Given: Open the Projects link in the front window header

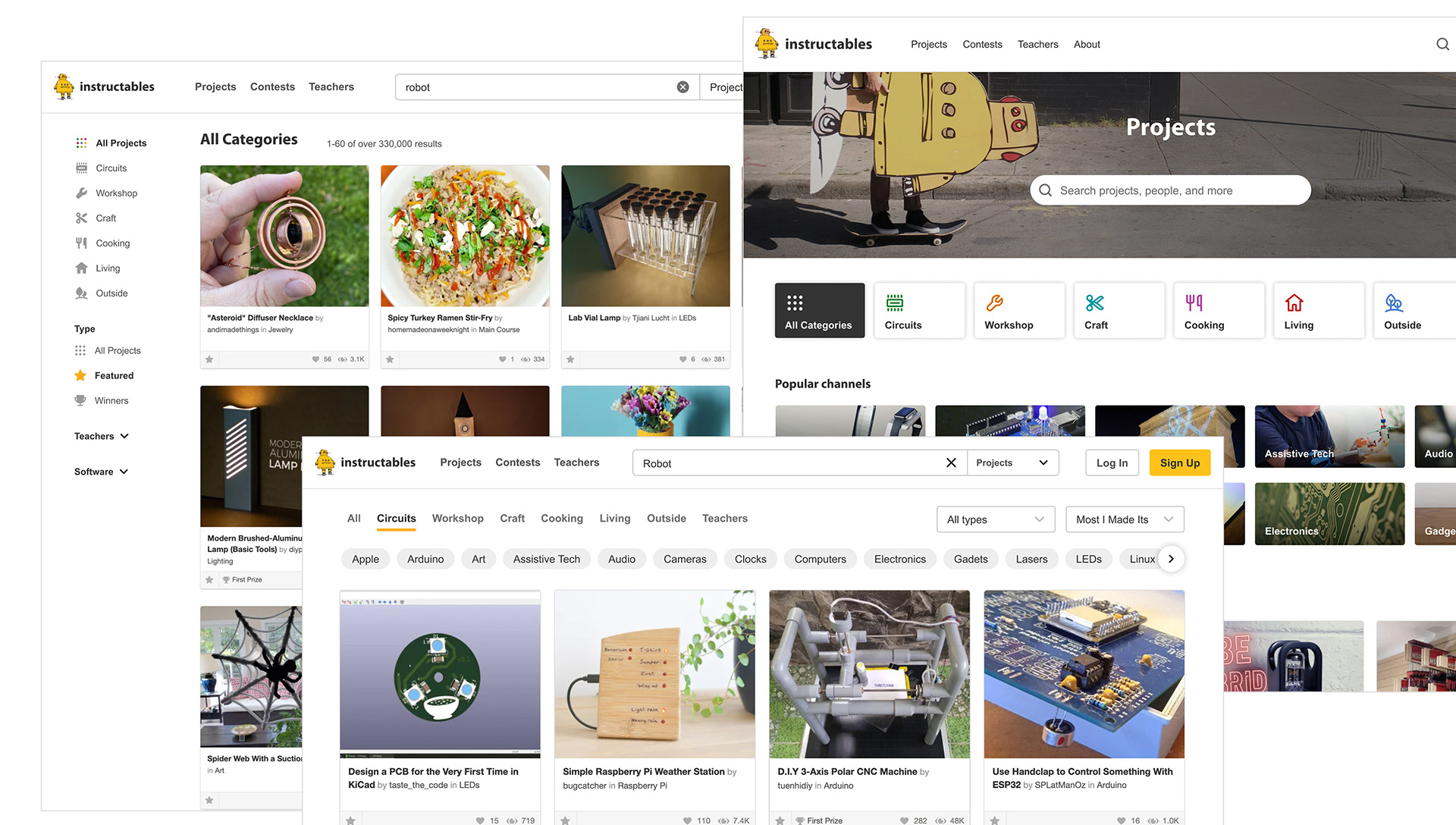Looking at the screenshot, I should click(460, 462).
